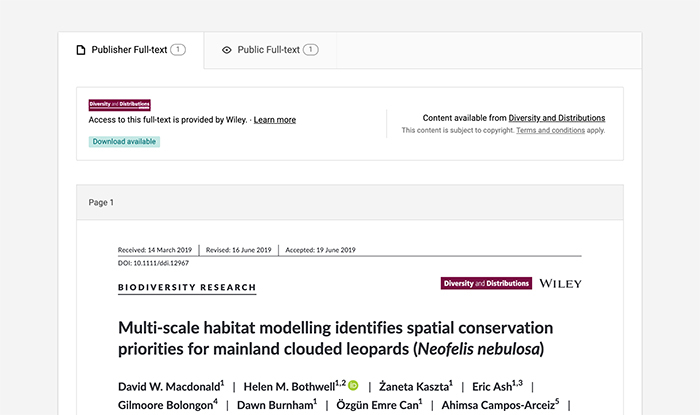Viewport: 700px width, 415px height.
Task: Click the document icon beside Publisher Full-text
Action: (81, 50)
